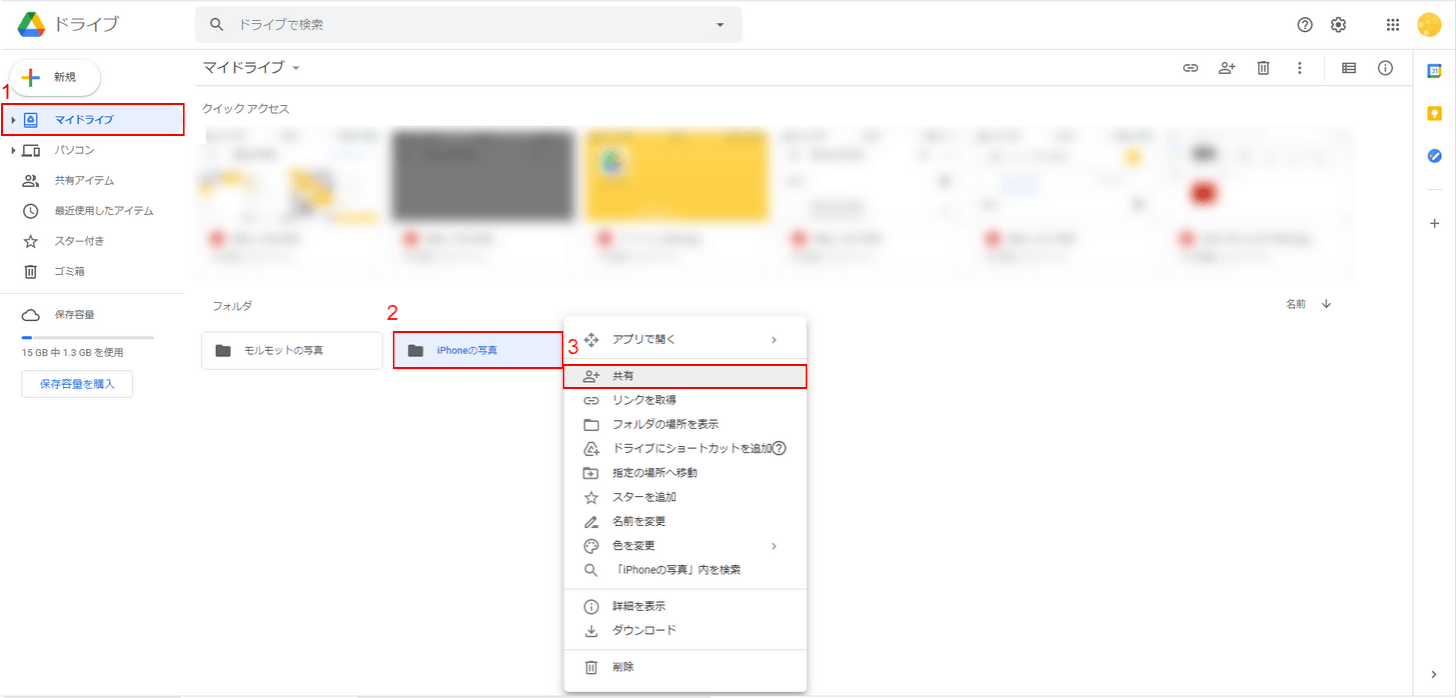Open the three-dot more actions menu
This screenshot has height=698, width=1456.
(x=1299, y=68)
